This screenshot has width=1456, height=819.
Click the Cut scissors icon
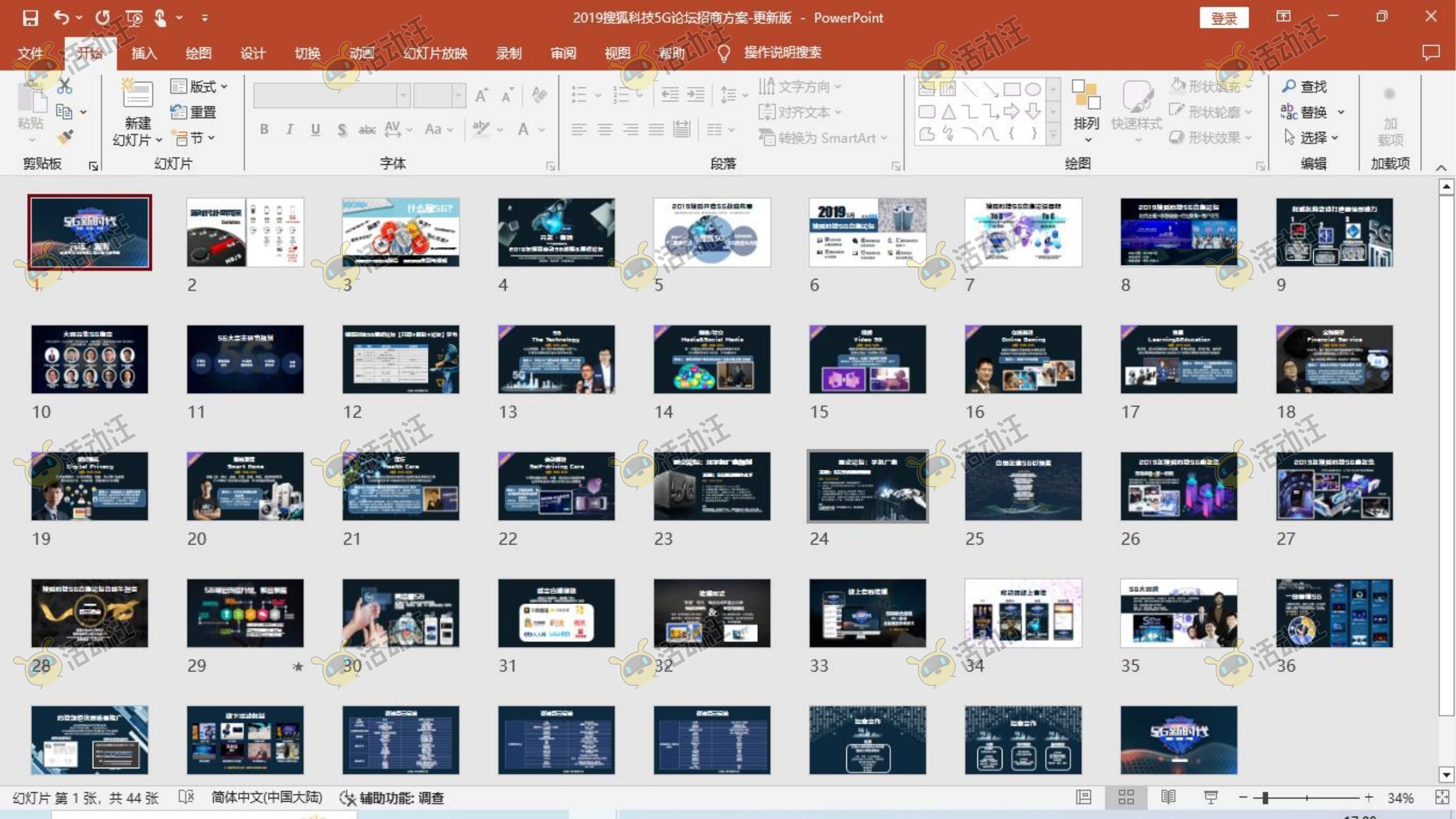coord(65,86)
